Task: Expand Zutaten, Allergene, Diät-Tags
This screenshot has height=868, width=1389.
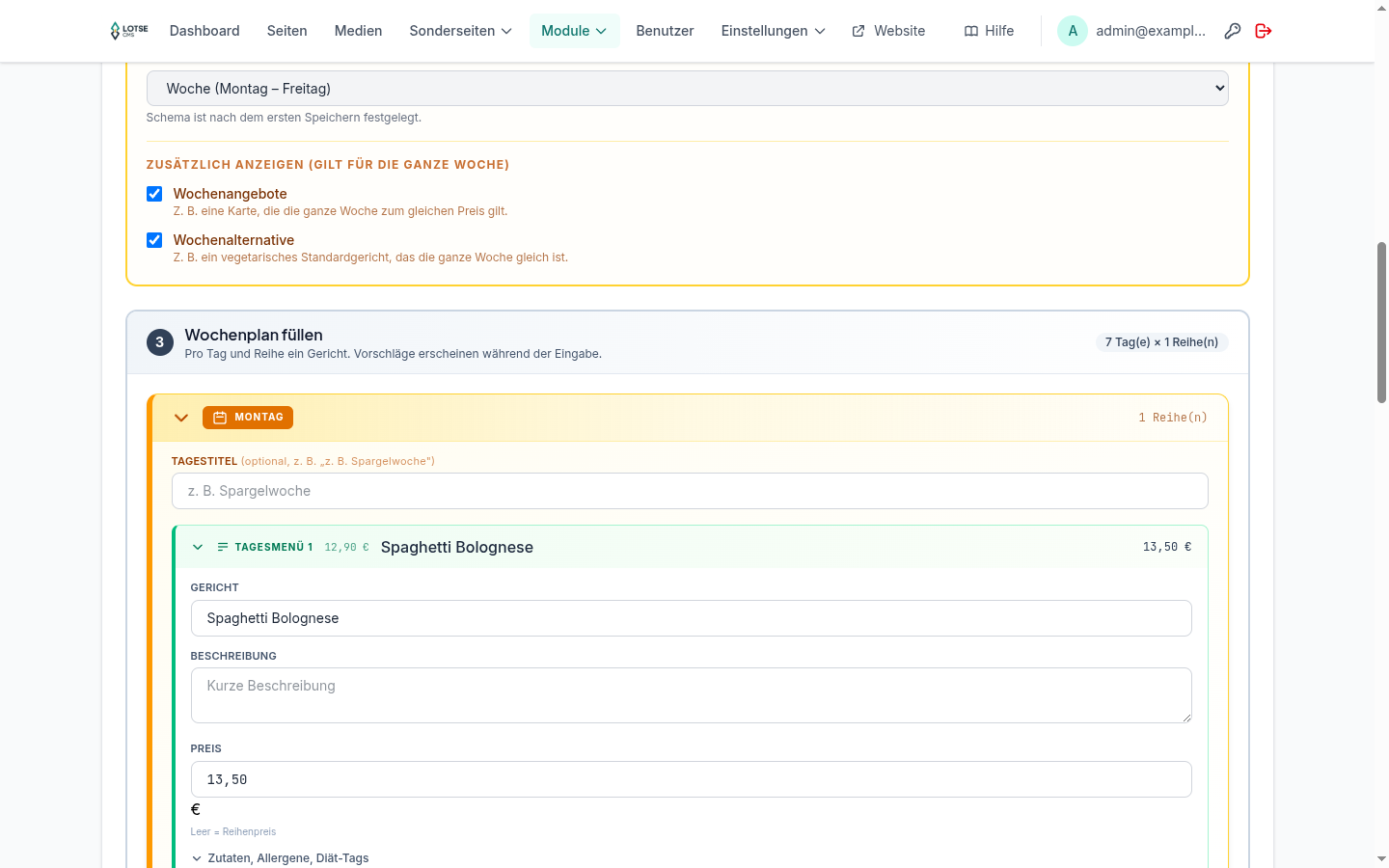Action: [x=280, y=858]
